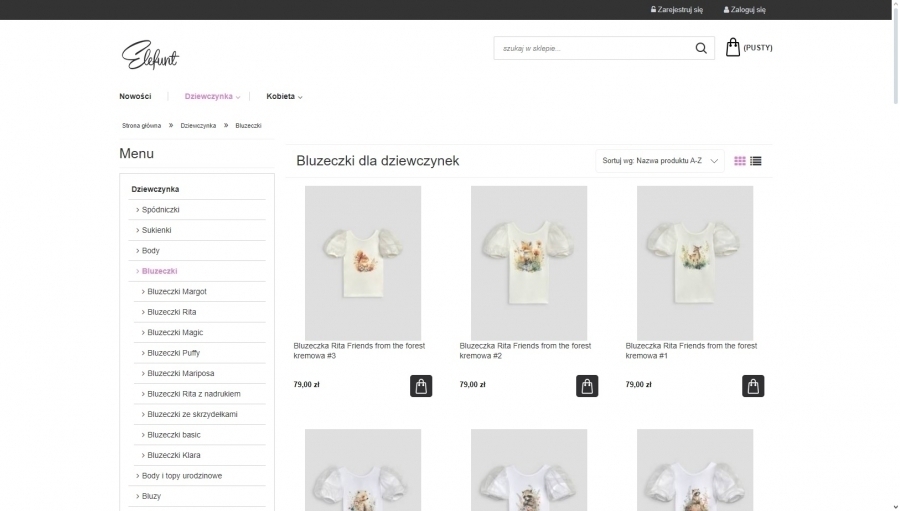
Task: Open 'Bluzeczka Rita Friends from the forest kremowa #2' title
Action: [525, 351]
